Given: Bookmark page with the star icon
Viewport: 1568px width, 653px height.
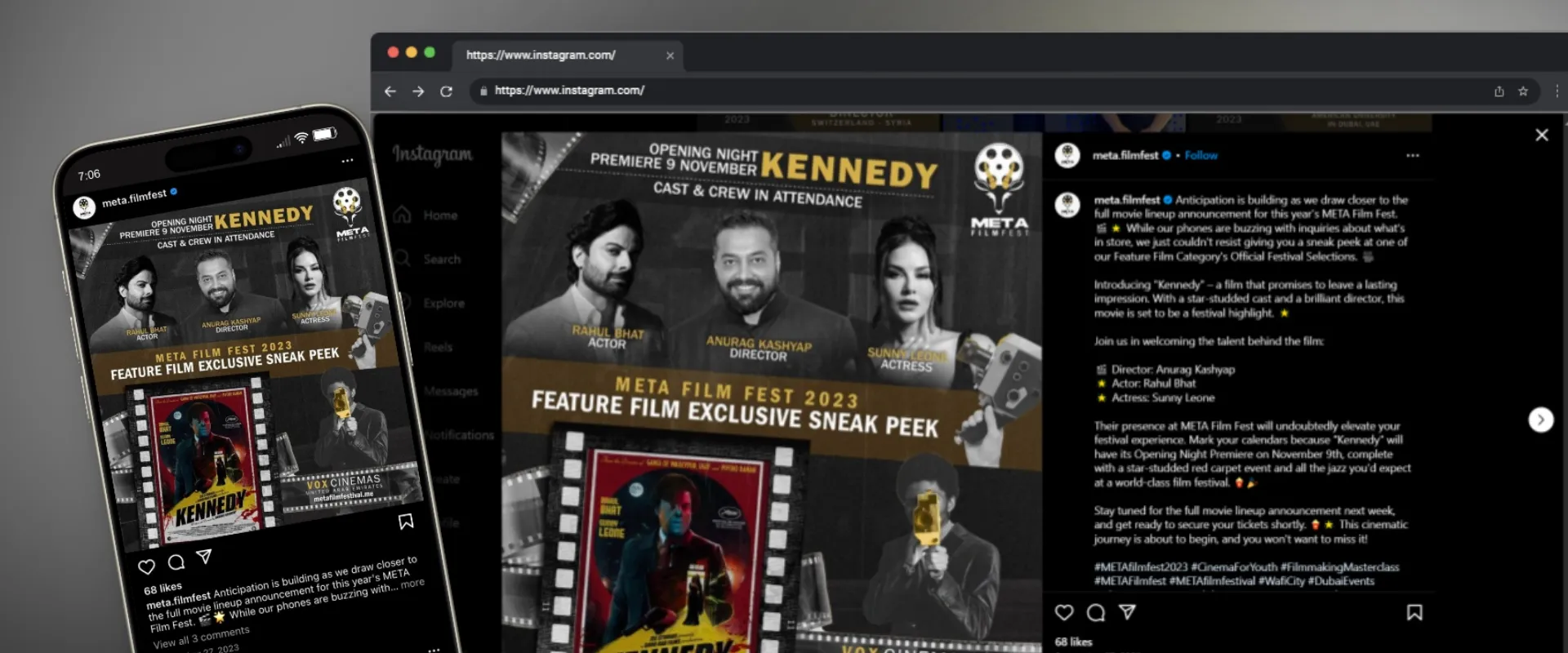Looking at the screenshot, I should coord(1523,91).
